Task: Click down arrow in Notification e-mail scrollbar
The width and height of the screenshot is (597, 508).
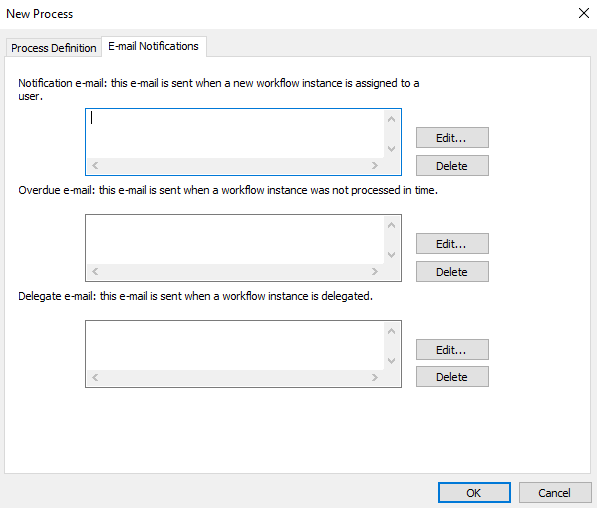Action: tap(391, 149)
